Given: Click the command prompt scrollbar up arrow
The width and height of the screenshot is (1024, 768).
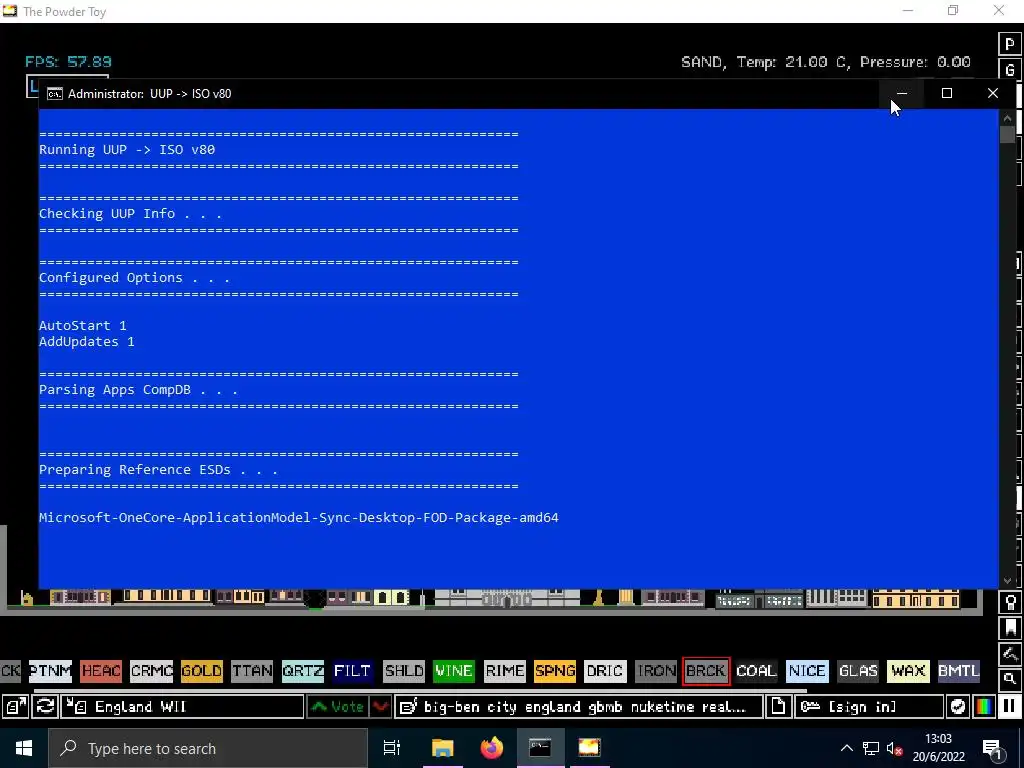Looking at the screenshot, I should (1007, 118).
